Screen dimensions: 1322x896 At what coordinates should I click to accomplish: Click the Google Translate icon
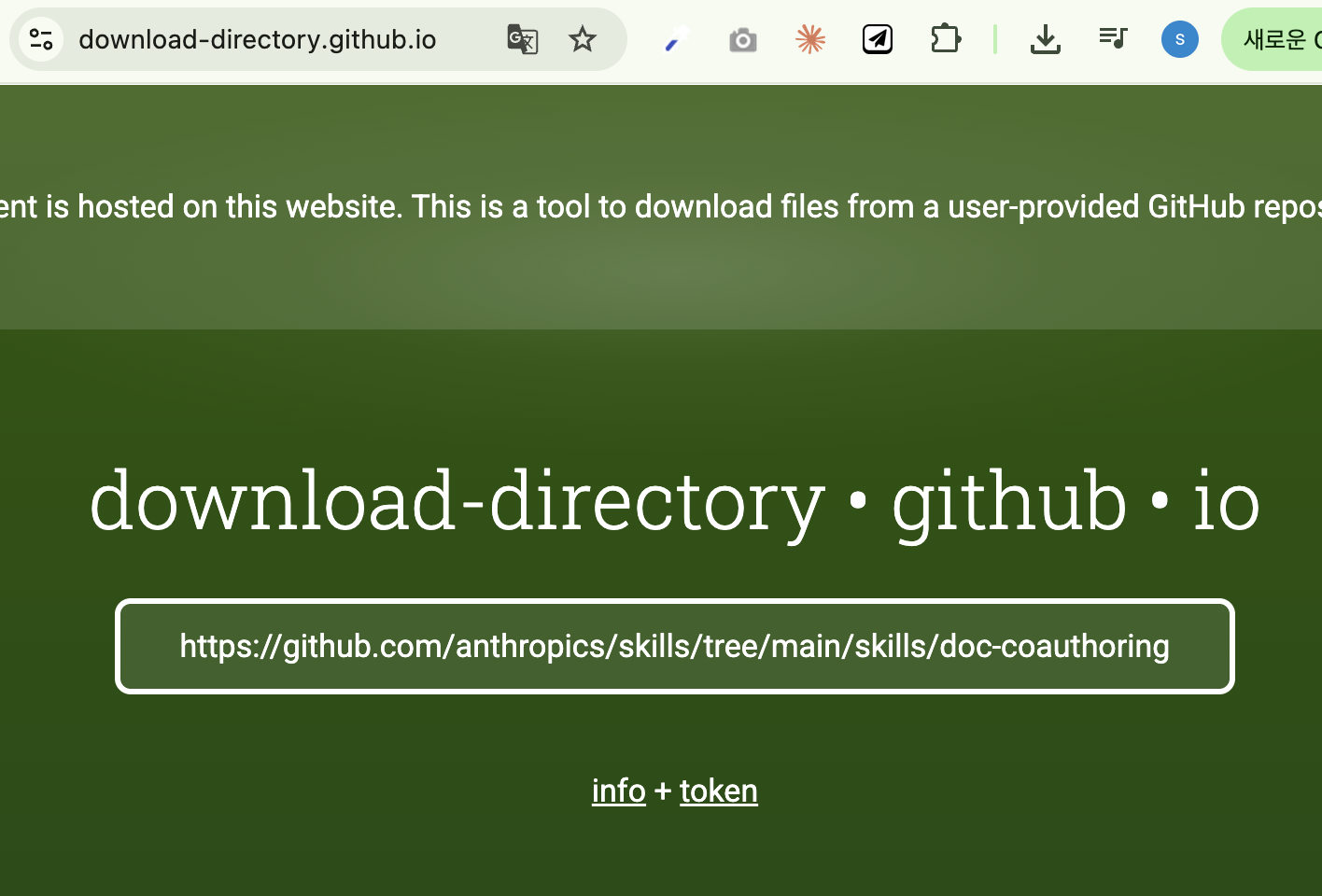pos(522,39)
